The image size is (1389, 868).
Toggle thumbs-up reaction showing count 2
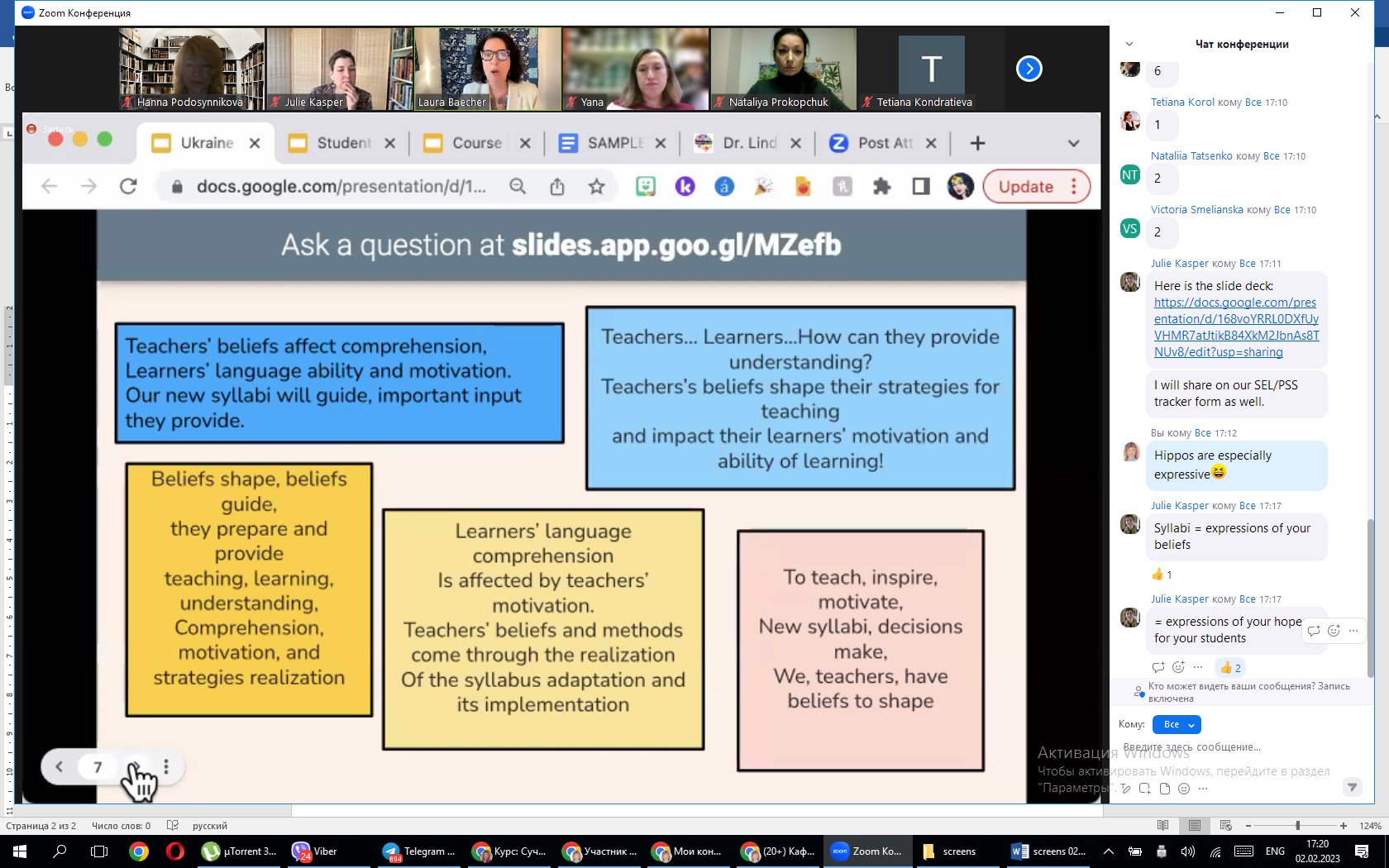click(x=1229, y=667)
